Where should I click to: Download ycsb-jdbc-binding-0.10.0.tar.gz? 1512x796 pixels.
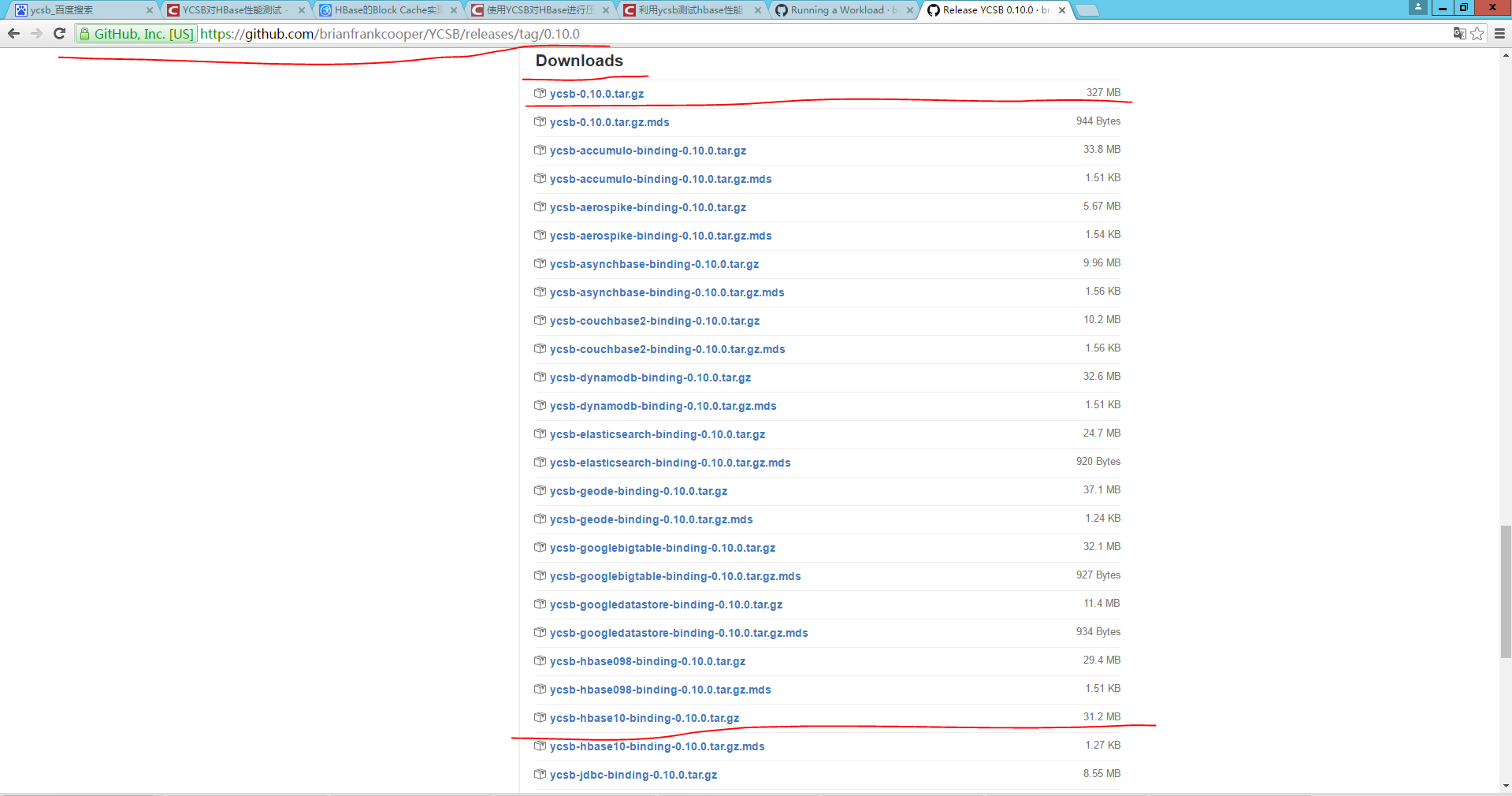[633, 775]
